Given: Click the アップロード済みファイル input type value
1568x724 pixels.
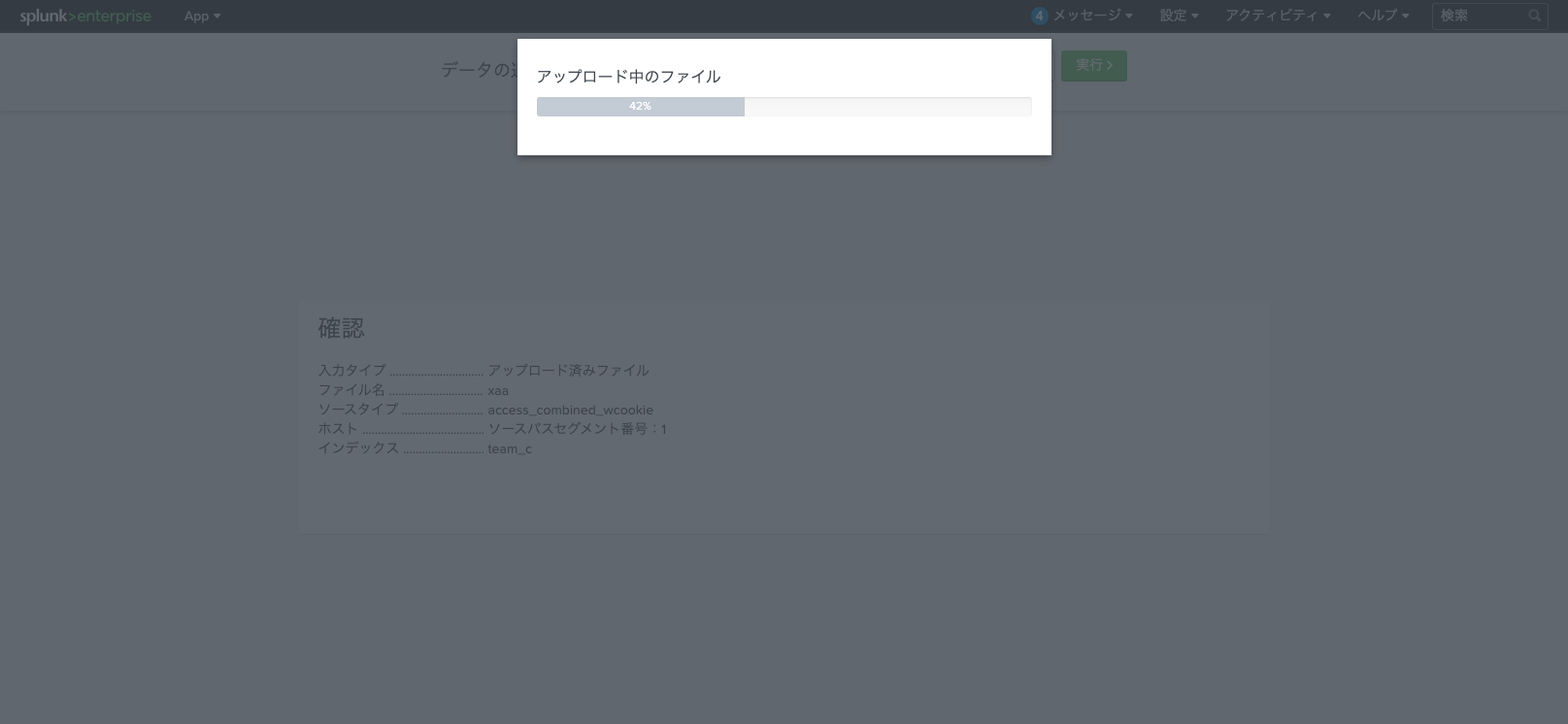Looking at the screenshot, I should (x=568, y=370).
